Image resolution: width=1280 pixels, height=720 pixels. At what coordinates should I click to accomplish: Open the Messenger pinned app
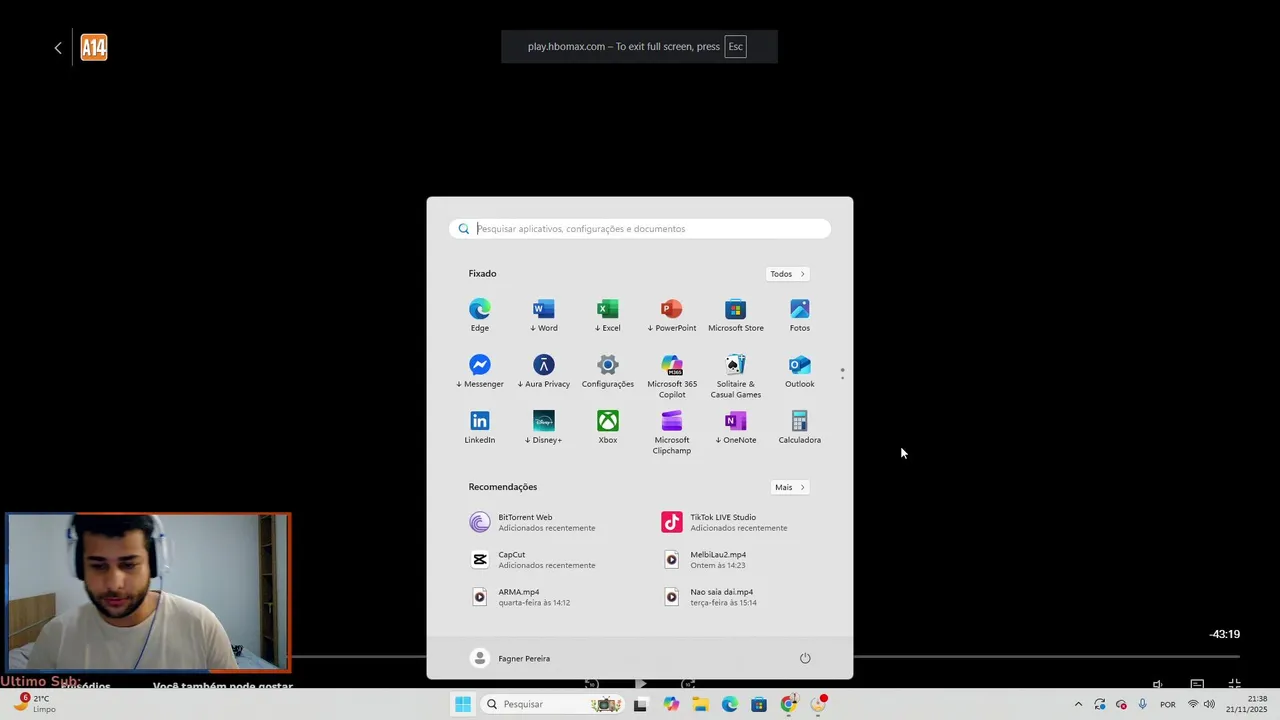click(480, 371)
